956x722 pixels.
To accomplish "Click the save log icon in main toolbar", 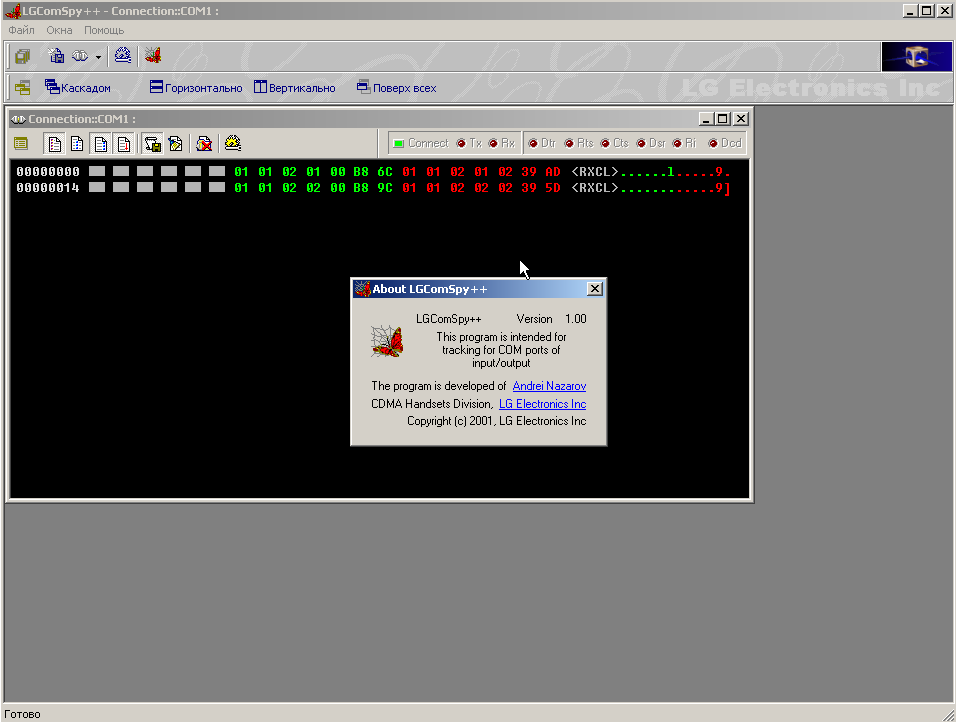I will point(56,56).
